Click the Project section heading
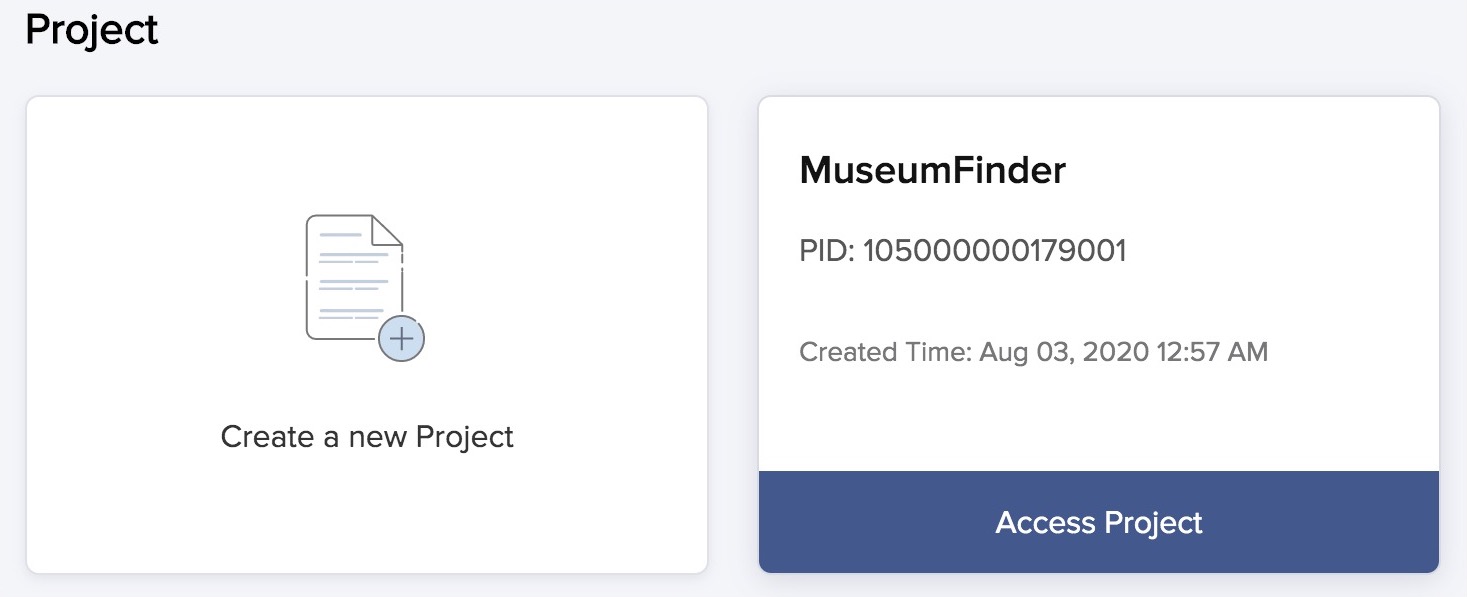The image size is (1468, 597). tap(91, 30)
